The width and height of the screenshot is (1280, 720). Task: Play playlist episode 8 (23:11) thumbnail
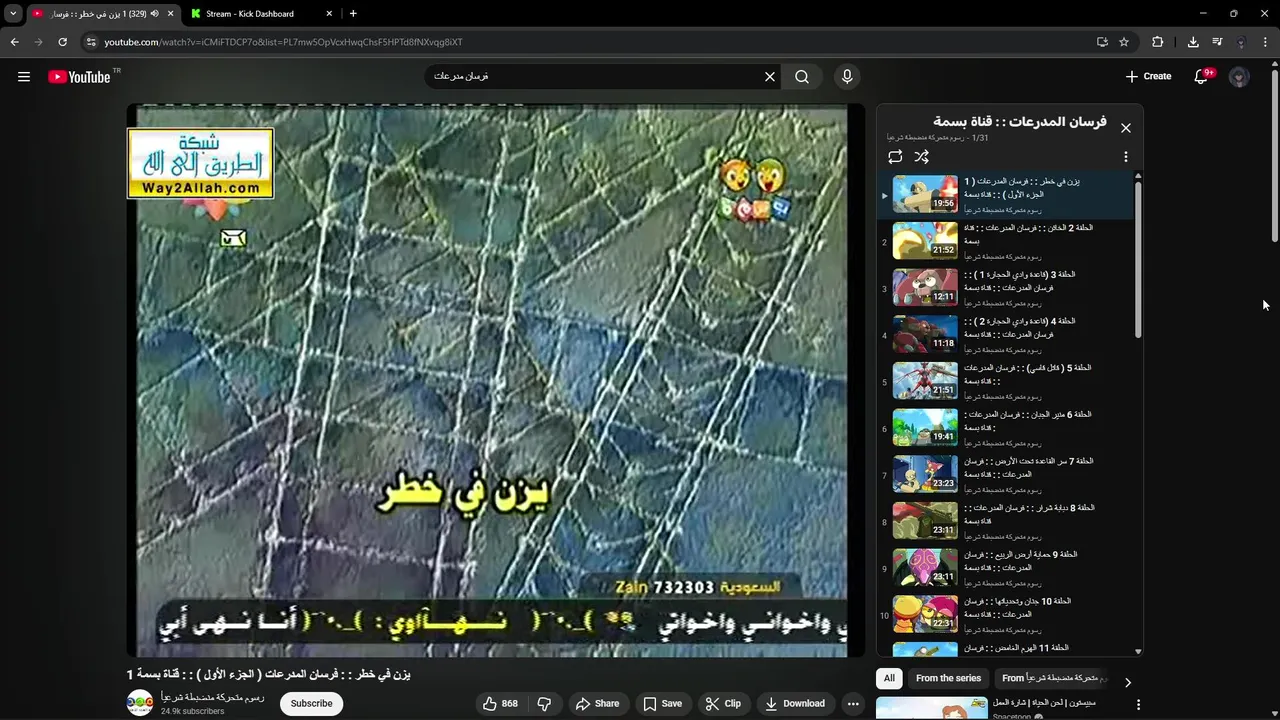(x=925, y=521)
